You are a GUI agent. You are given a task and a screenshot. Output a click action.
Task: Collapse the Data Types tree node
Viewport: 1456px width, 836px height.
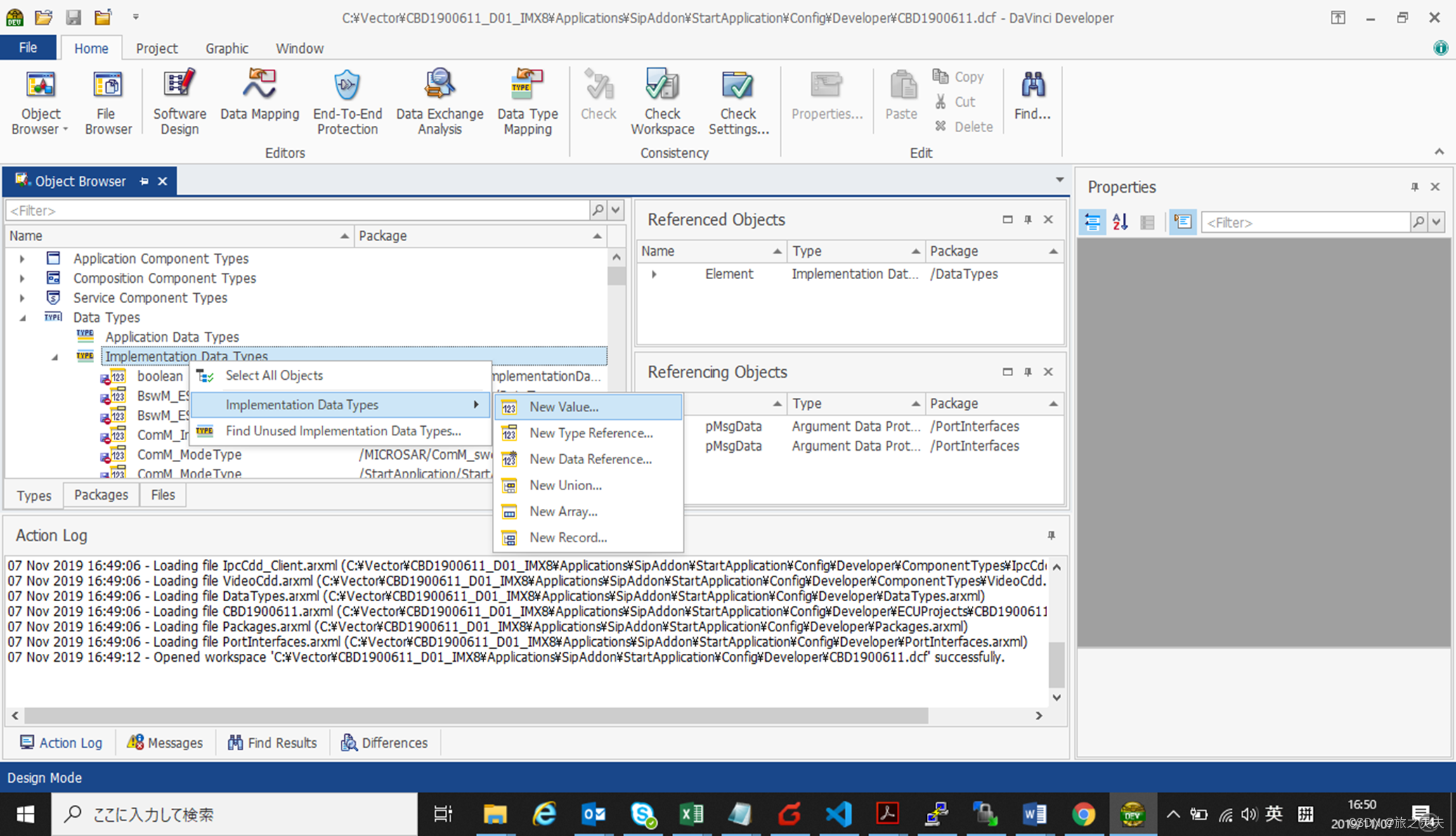pyautogui.click(x=22, y=318)
